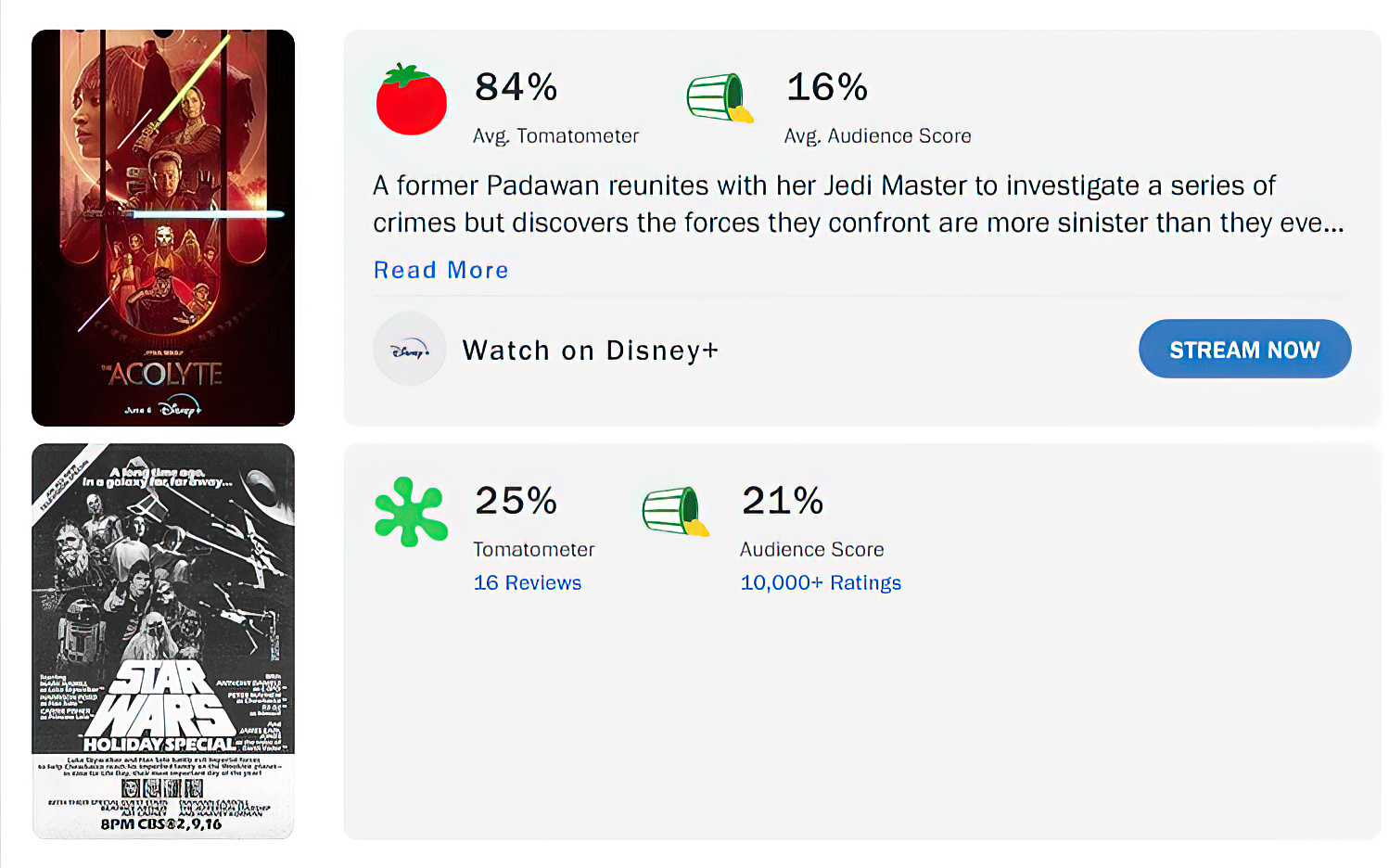Image resolution: width=1389 pixels, height=868 pixels.
Task: Expand synopsis with Read More
Action: tap(440, 270)
